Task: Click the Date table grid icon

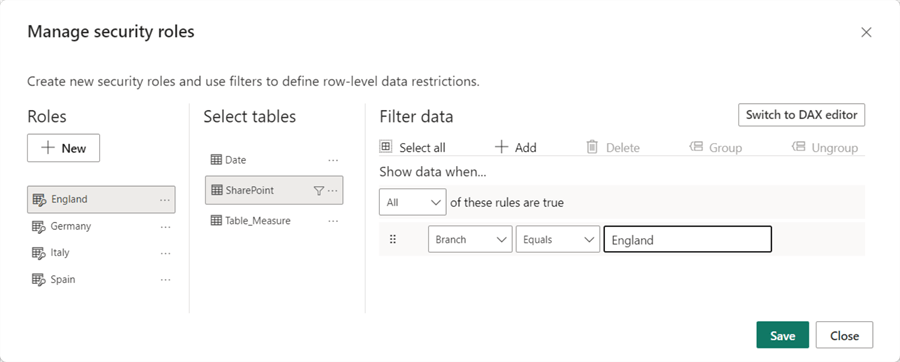Action: (216, 160)
